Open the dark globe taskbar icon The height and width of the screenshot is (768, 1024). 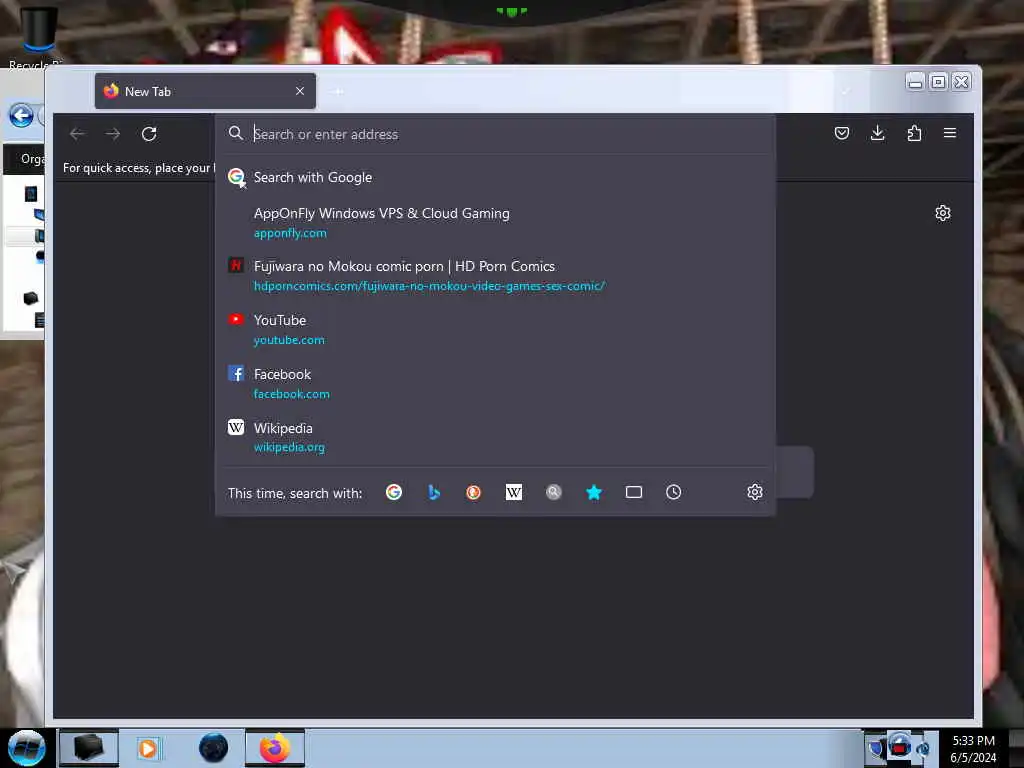point(213,748)
